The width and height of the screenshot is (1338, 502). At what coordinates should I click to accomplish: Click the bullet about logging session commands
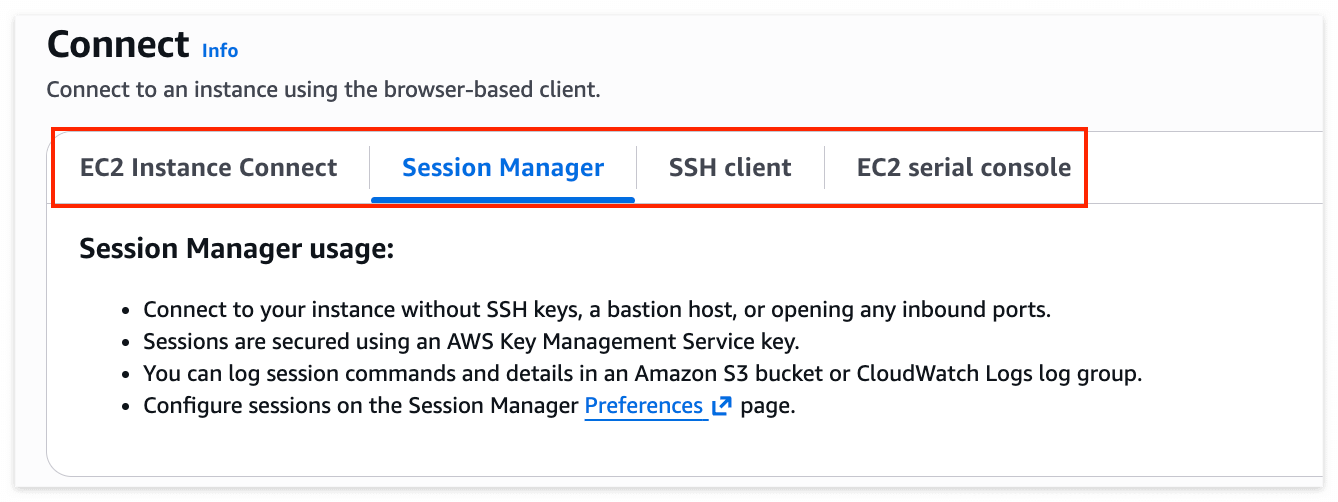[642, 374]
